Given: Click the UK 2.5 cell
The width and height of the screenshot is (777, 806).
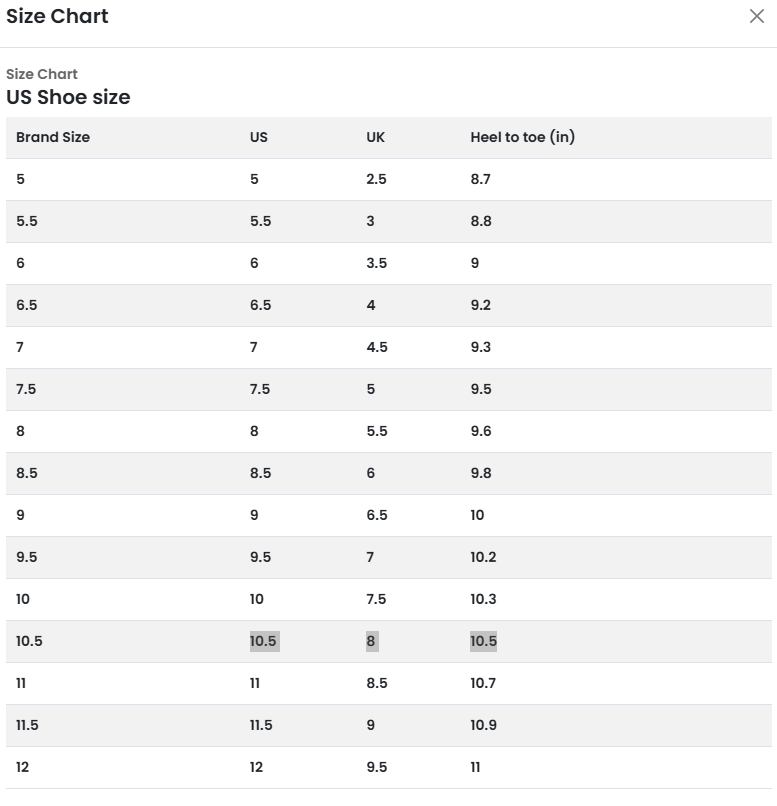Looking at the screenshot, I should [x=376, y=179].
